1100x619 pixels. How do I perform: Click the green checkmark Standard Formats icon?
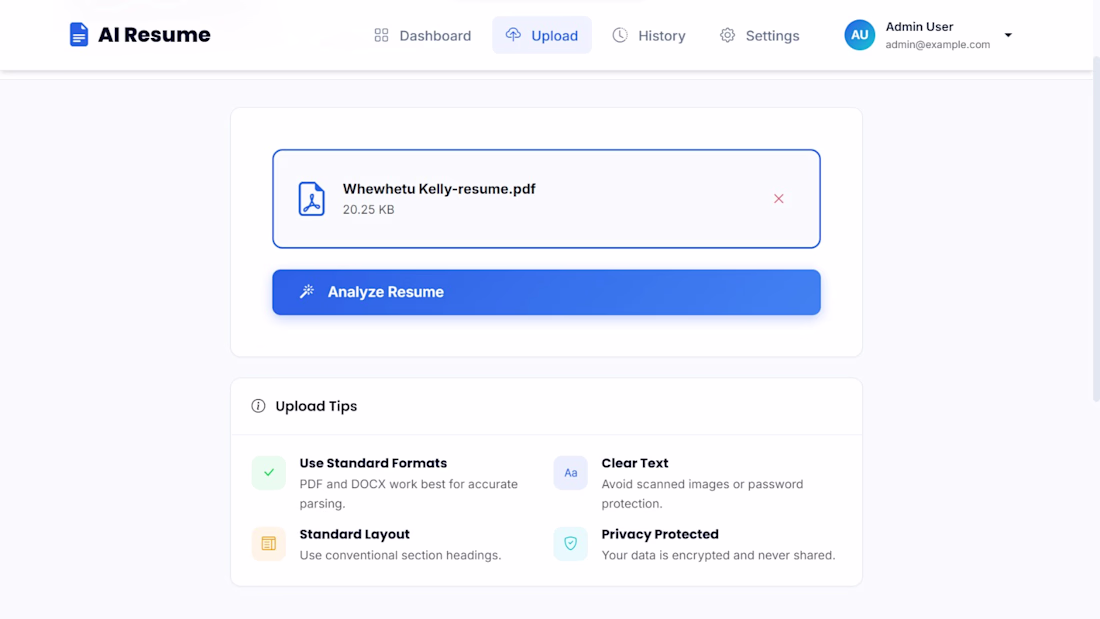[269, 472]
